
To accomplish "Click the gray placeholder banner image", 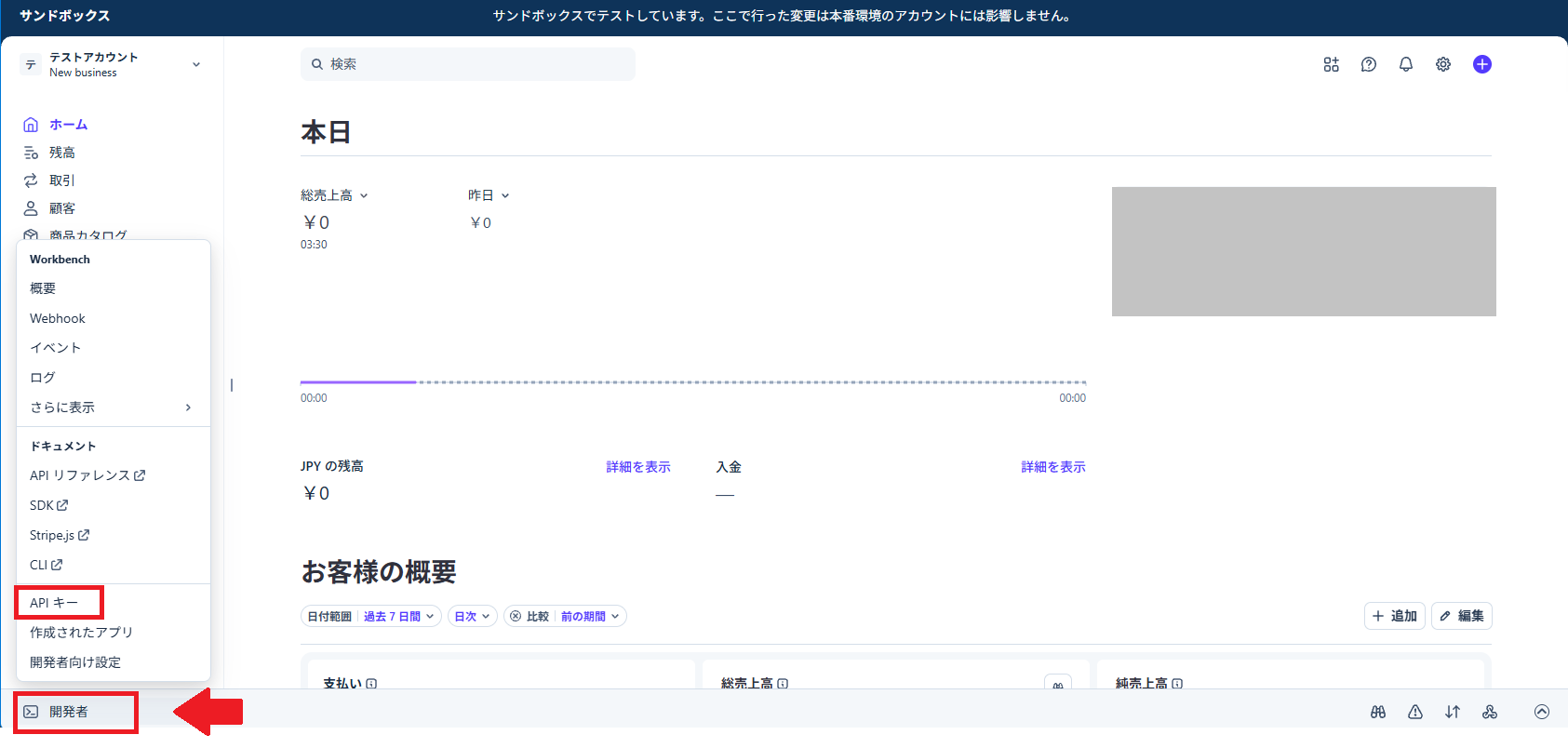I will tap(1304, 251).
